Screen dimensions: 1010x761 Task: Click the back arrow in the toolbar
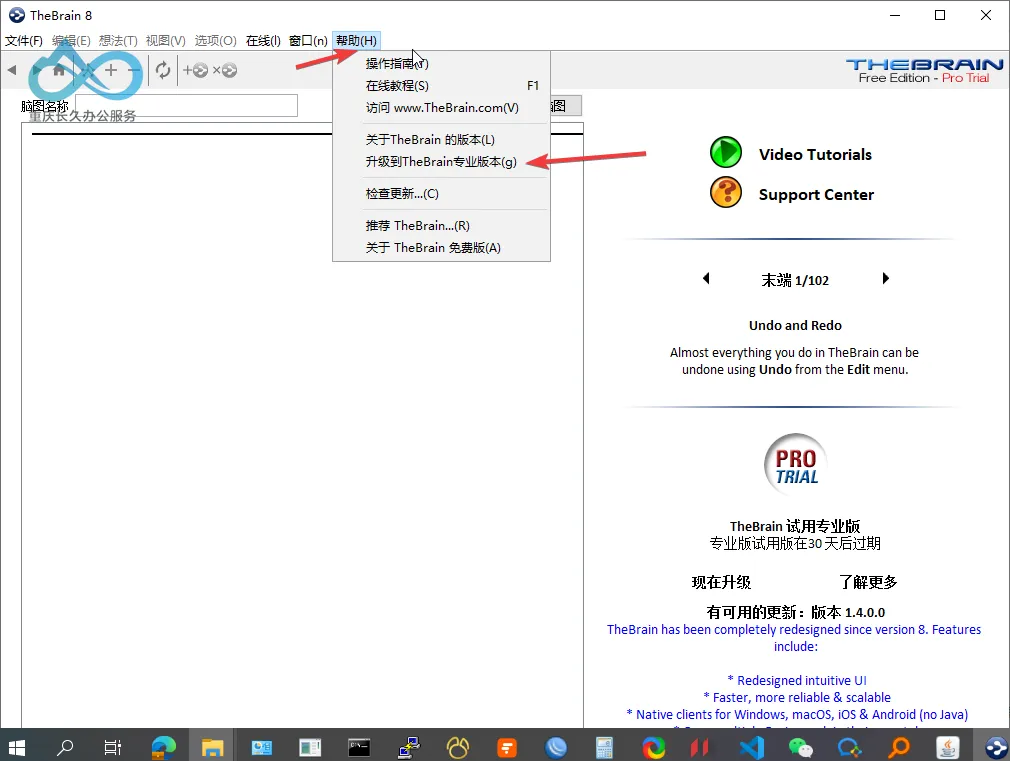[x=12, y=70]
